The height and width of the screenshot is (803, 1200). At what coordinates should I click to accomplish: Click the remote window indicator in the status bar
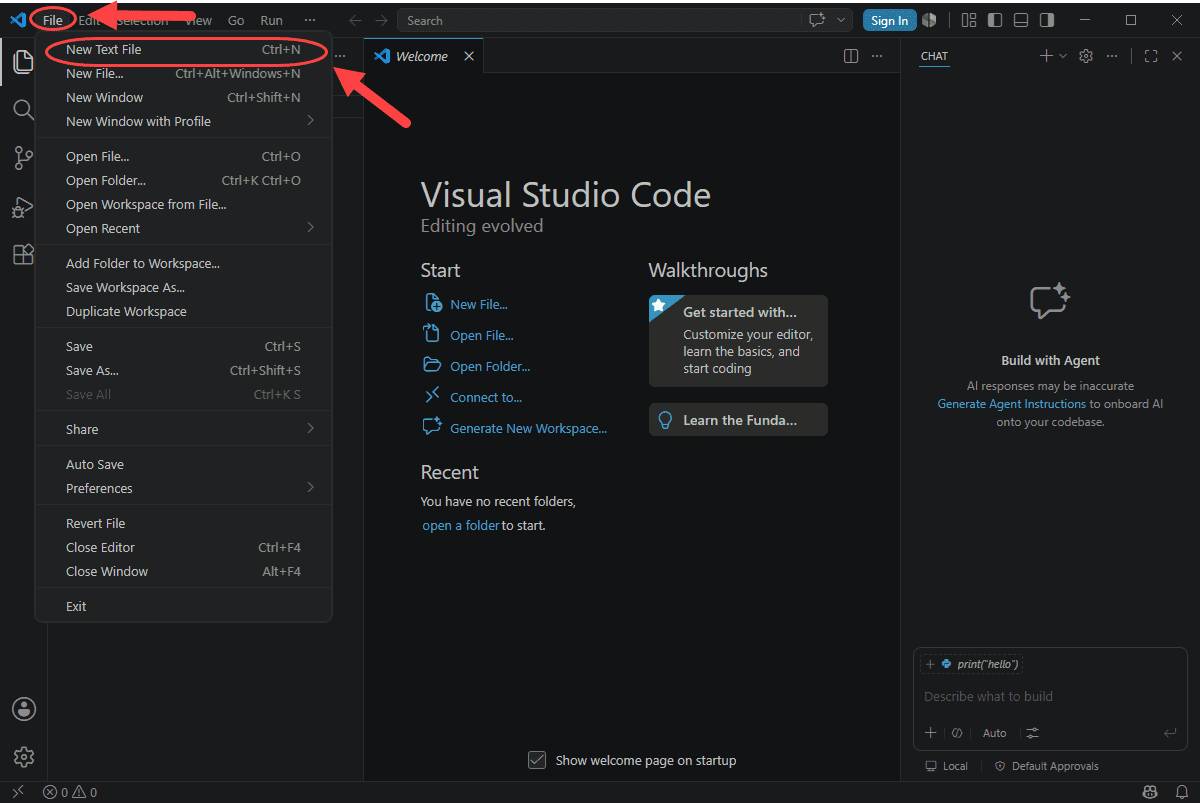coord(17,792)
